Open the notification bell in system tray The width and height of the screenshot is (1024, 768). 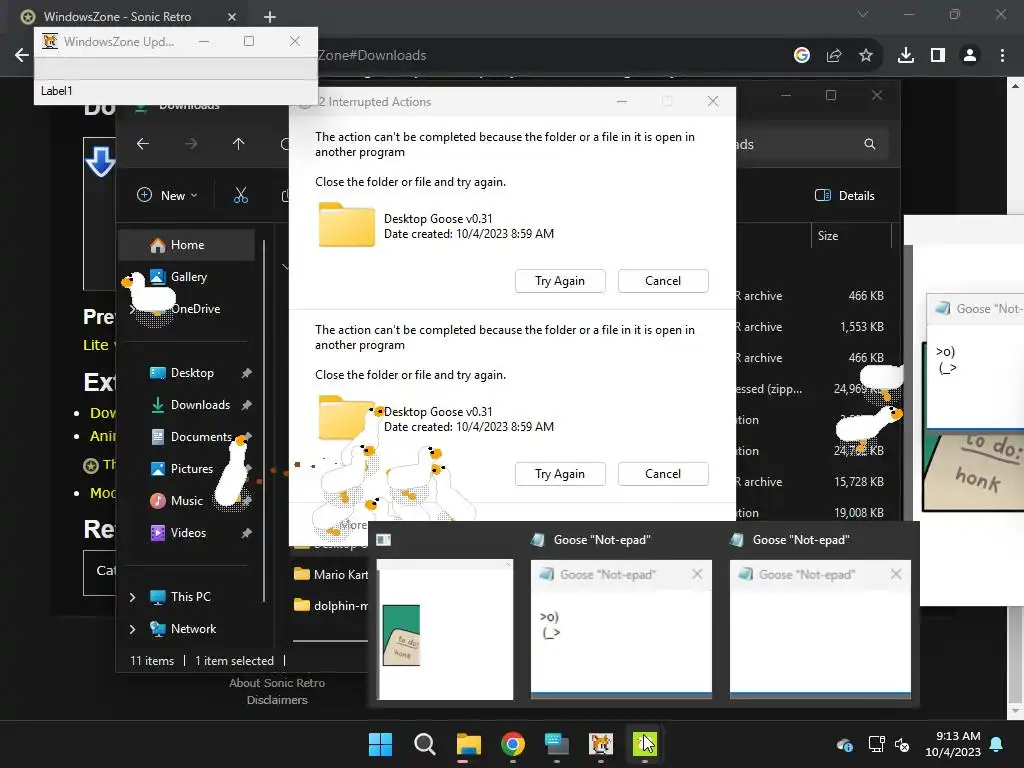click(x=997, y=744)
